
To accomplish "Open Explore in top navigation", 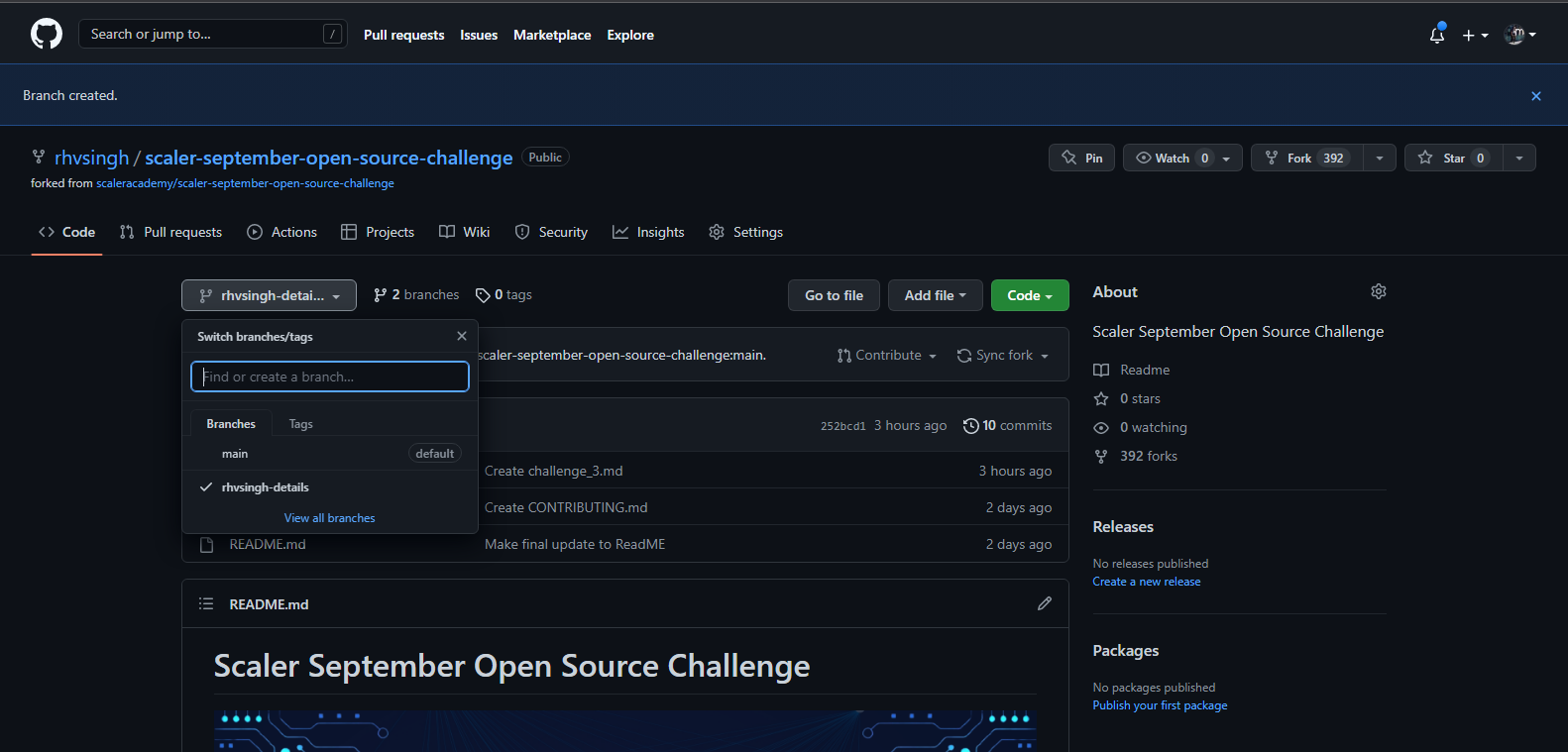I will pos(630,35).
